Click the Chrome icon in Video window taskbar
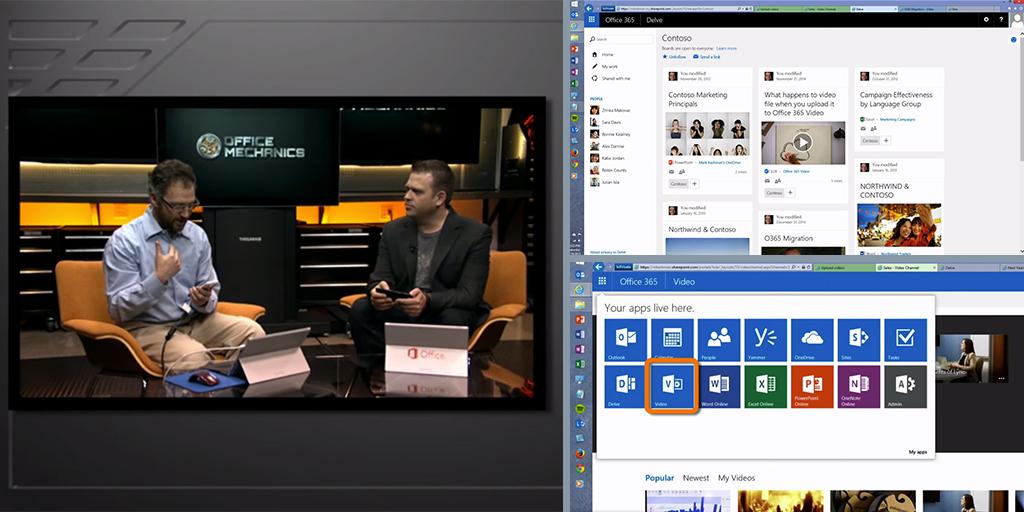 579,468
